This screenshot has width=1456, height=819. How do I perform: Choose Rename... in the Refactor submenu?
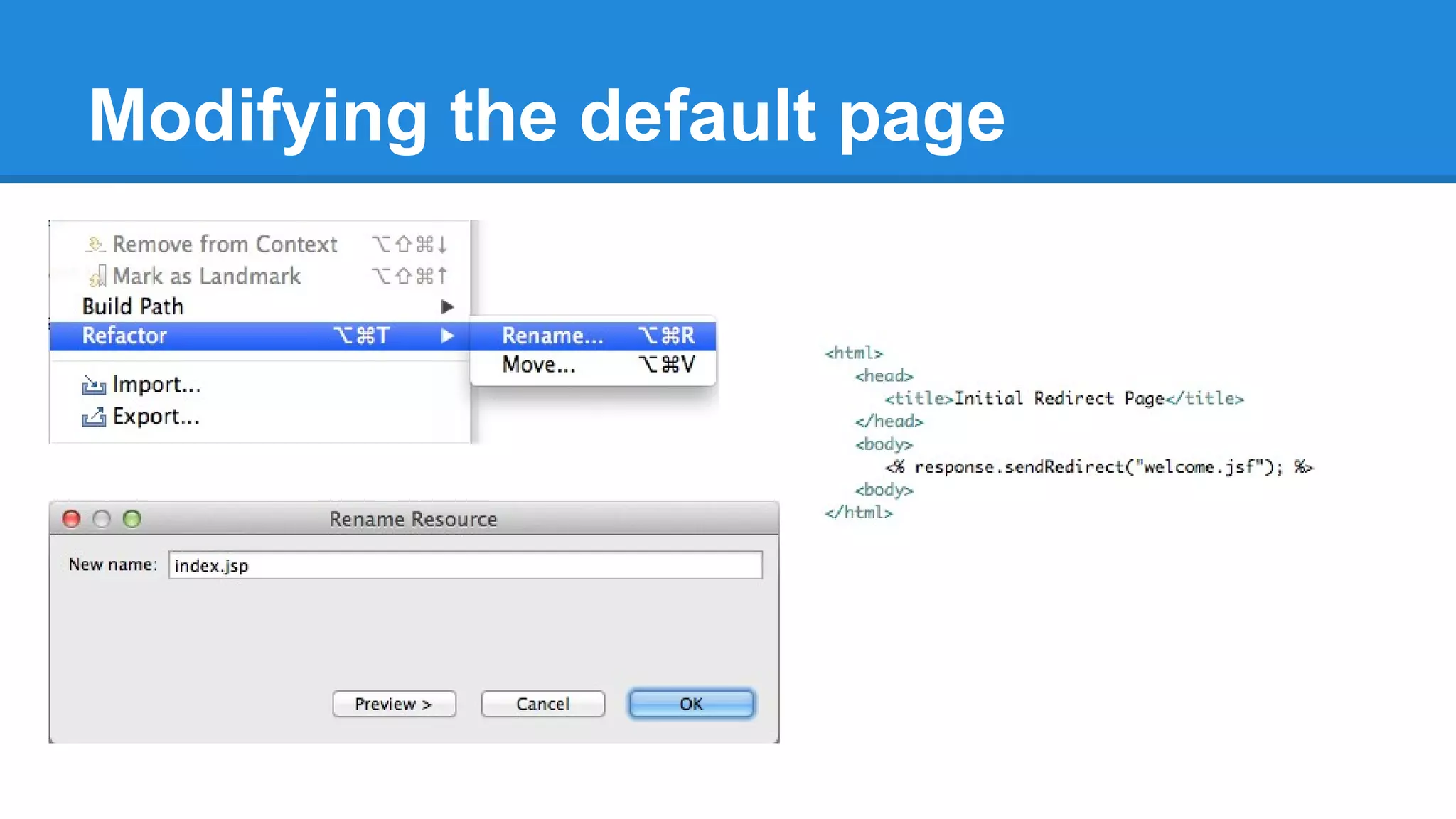click(593, 336)
